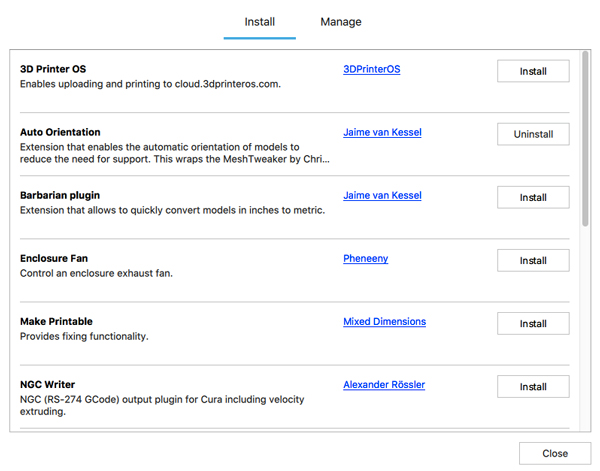
Task: Open the 3DPrinterOS author link
Action: (x=371, y=69)
